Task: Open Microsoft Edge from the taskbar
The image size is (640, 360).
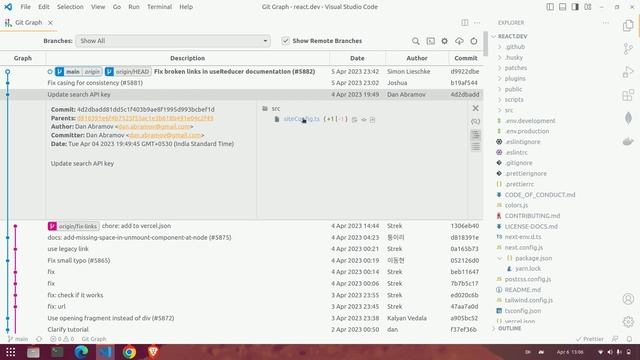Action: (x=81, y=352)
